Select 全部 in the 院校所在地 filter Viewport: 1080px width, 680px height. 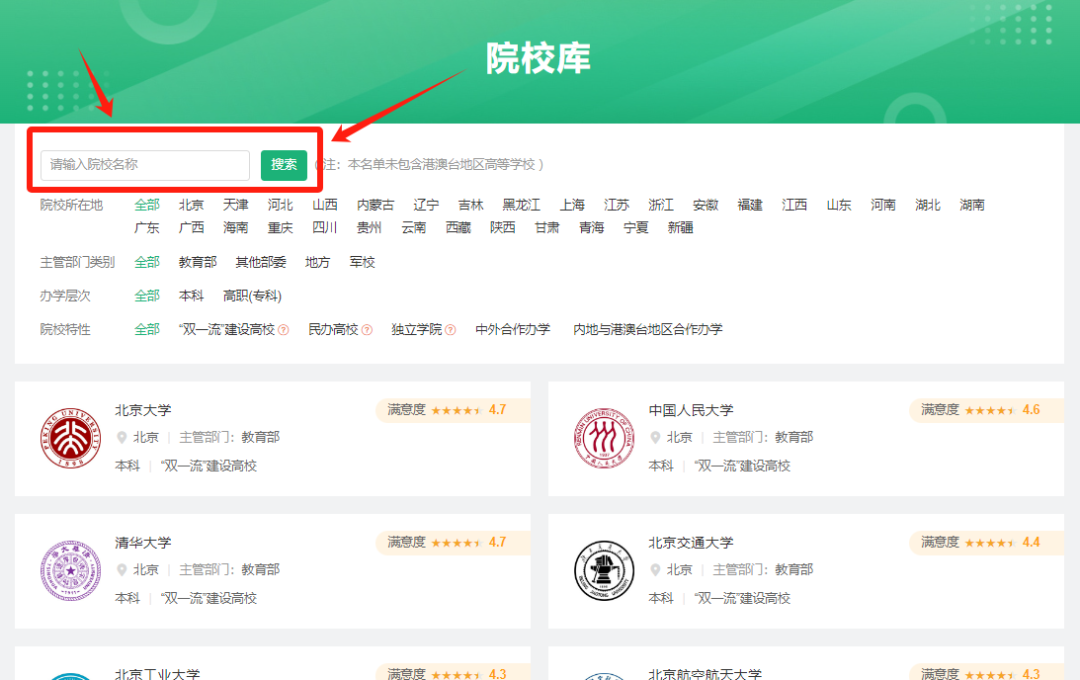click(147, 205)
